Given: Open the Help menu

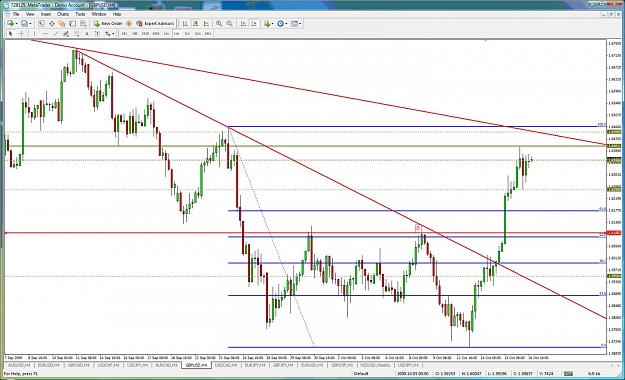Looking at the screenshot, I should (117, 14).
